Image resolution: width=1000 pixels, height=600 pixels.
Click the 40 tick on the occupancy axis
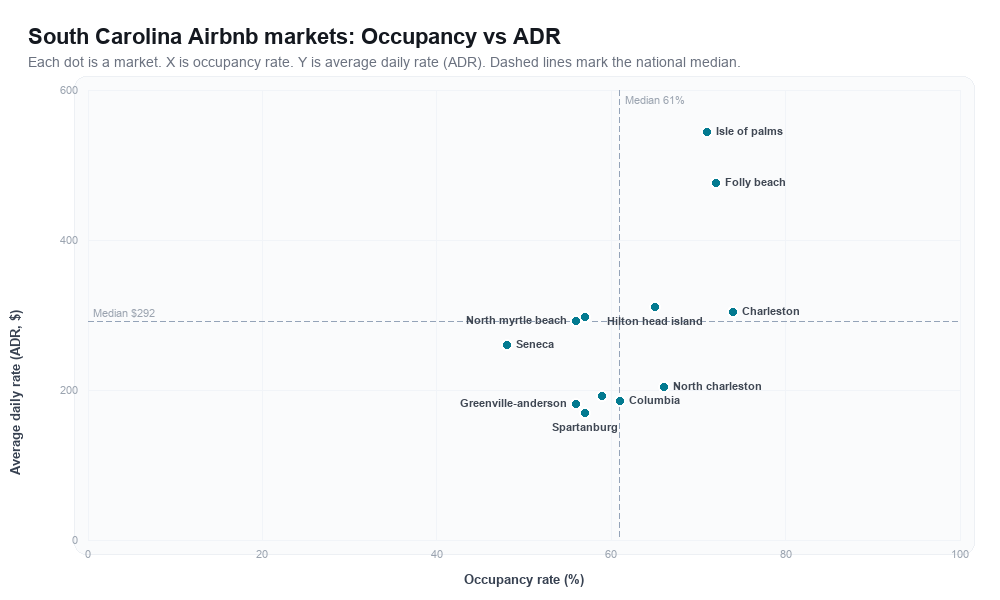(x=437, y=555)
